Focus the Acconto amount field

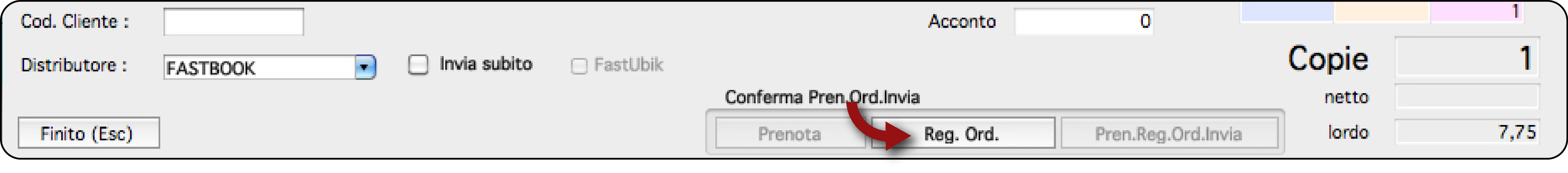click(x=1083, y=22)
